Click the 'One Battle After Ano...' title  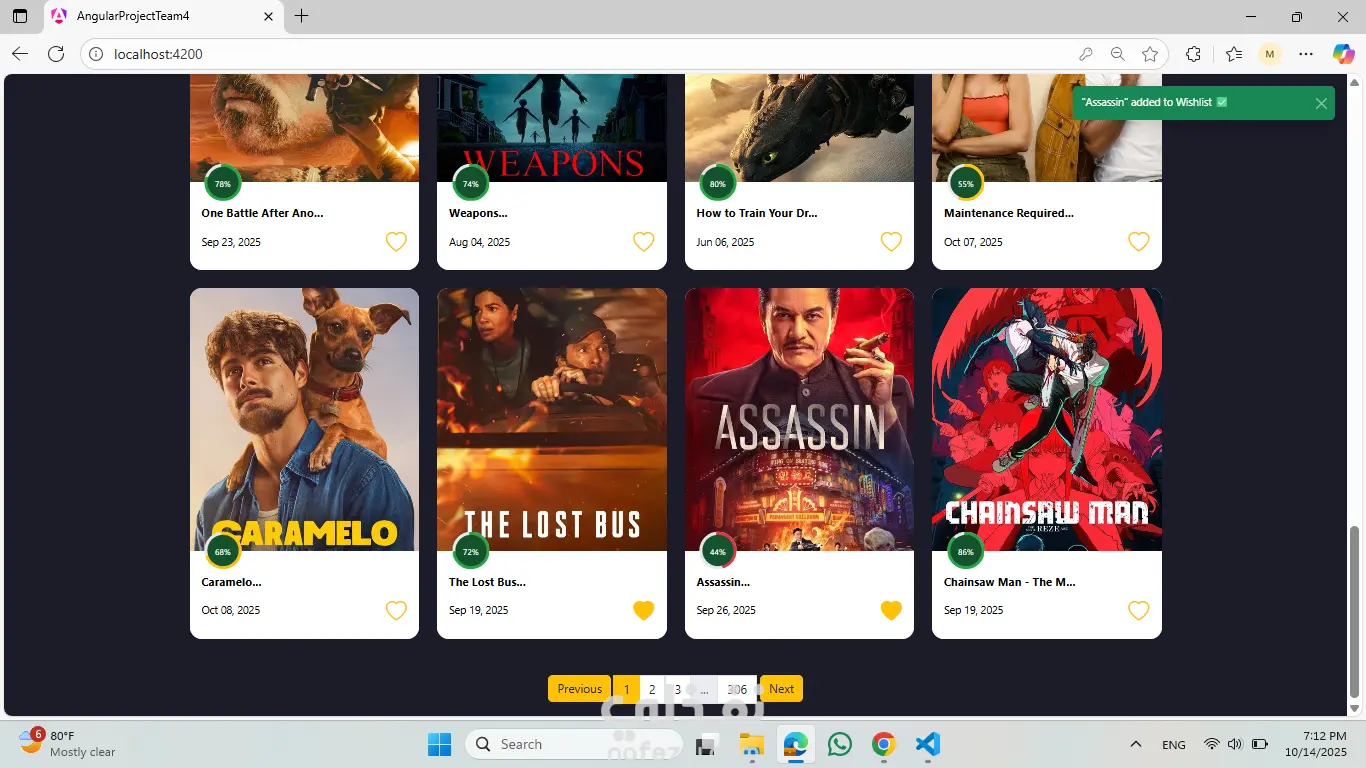point(262,213)
